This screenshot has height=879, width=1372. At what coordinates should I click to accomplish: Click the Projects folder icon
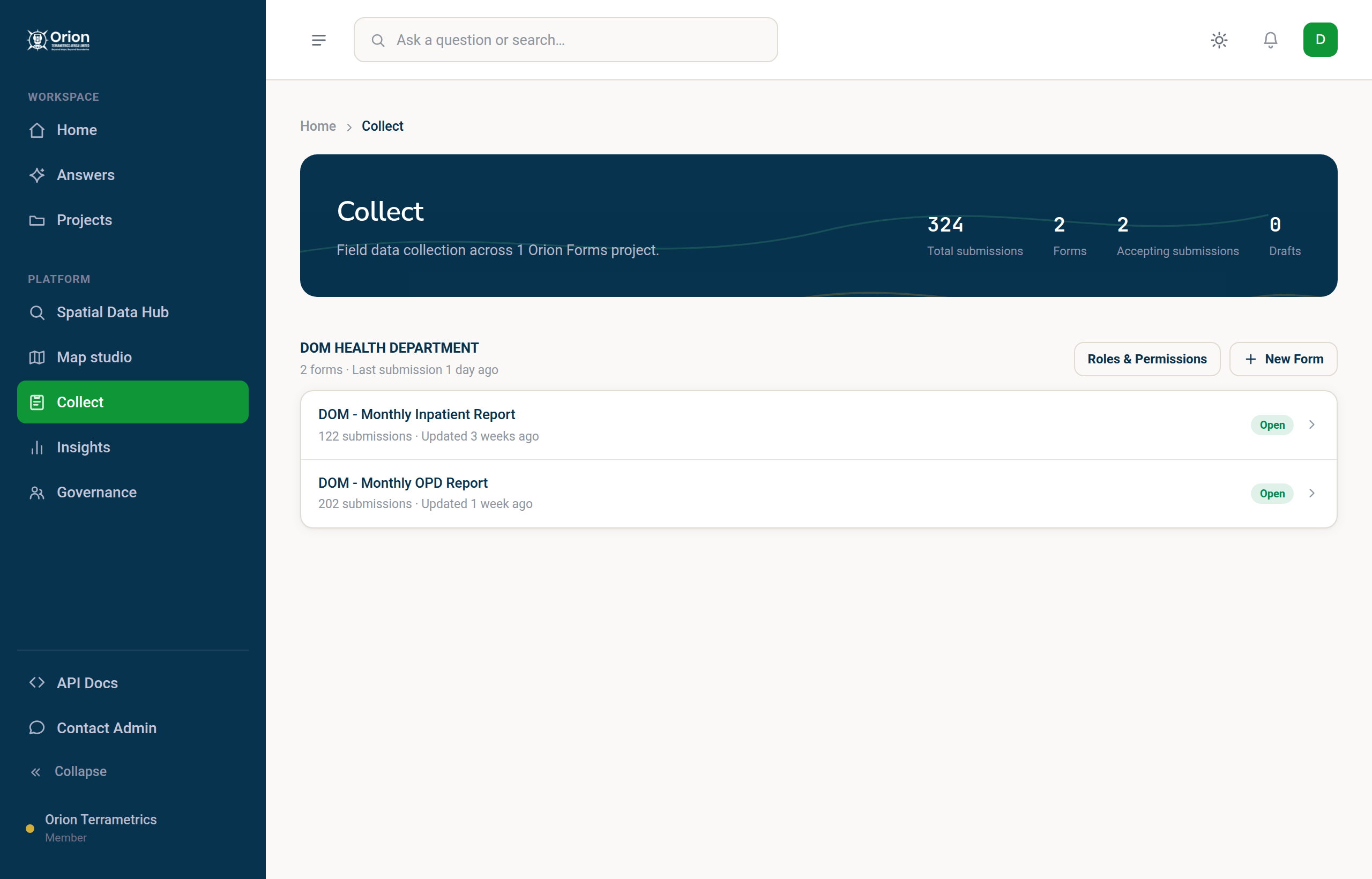(37, 220)
